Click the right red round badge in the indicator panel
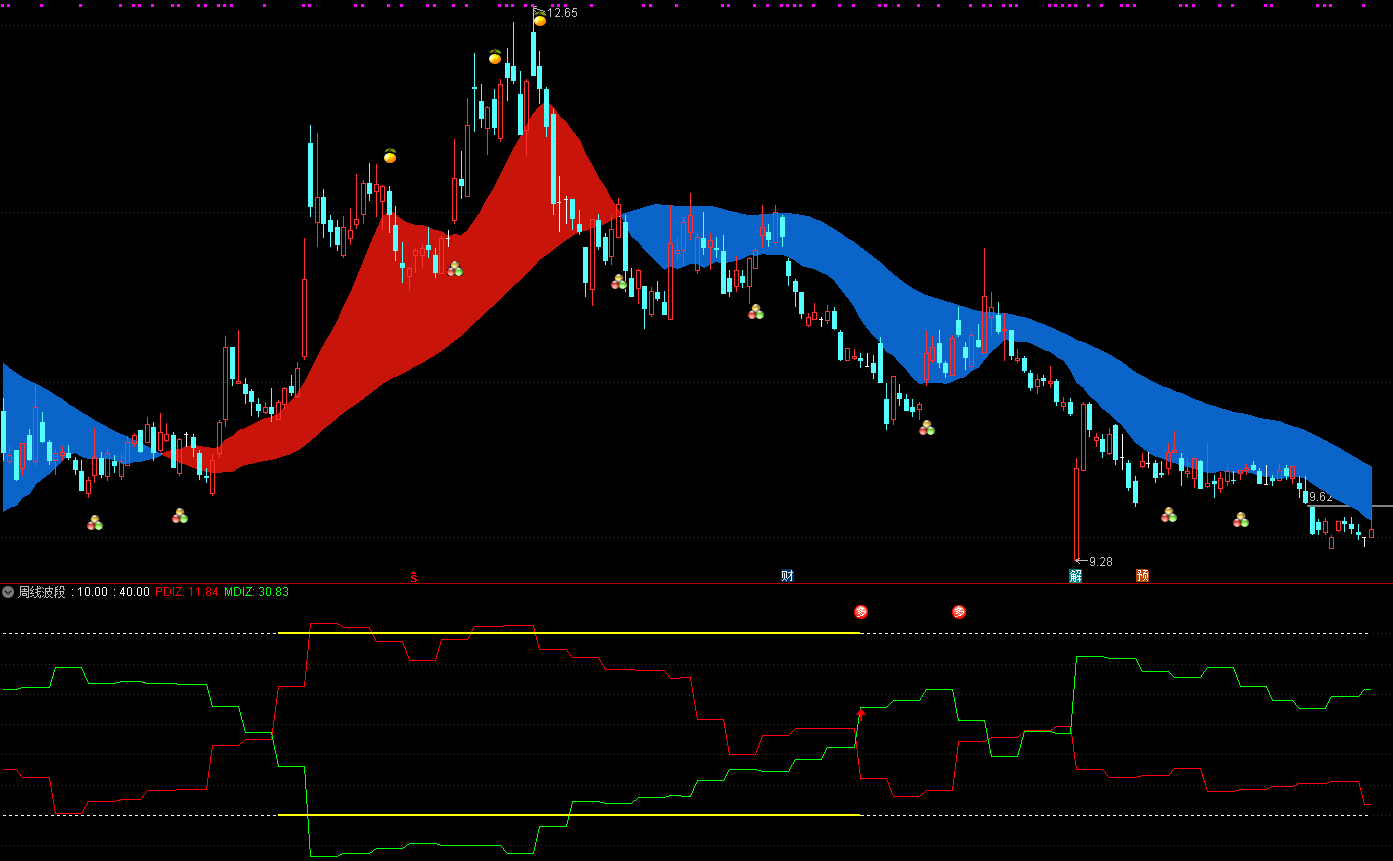This screenshot has height=861, width=1393. [959, 612]
